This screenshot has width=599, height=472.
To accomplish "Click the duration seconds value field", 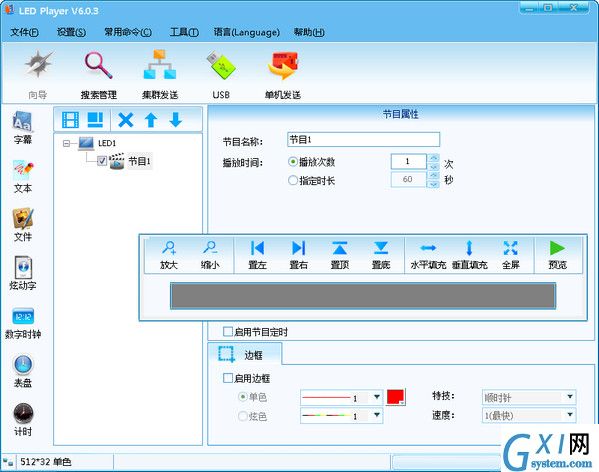I will pyautogui.click(x=408, y=179).
